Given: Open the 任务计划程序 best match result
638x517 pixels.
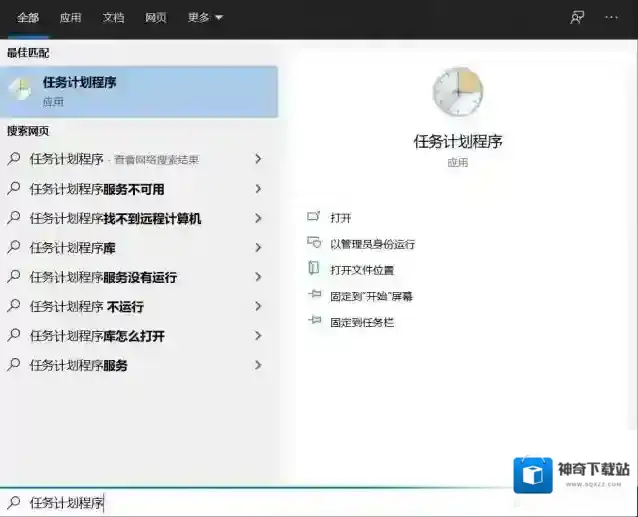Looking at the screenshot, I should (138, 91).
